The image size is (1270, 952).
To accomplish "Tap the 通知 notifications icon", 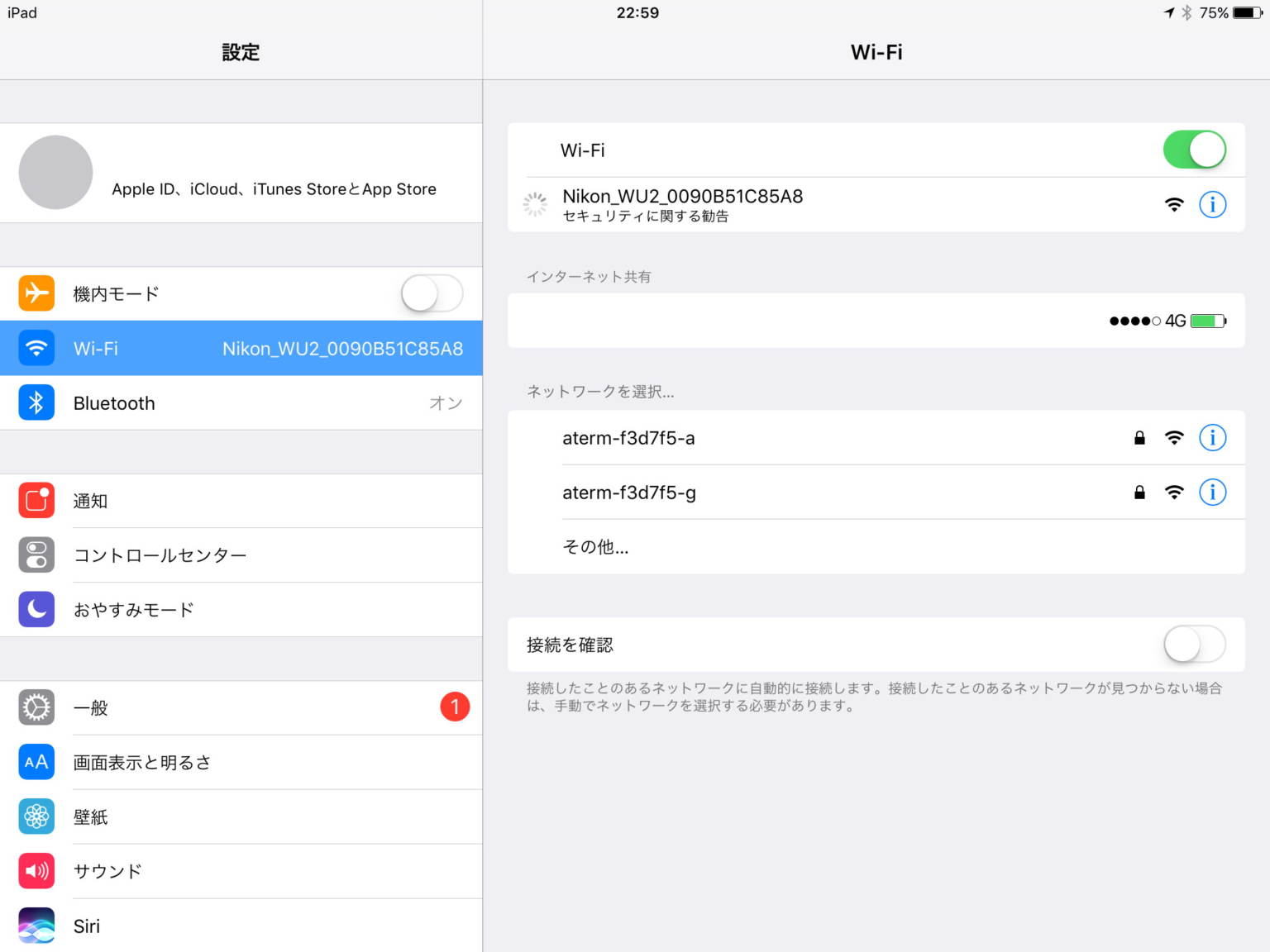I will tap(36, 500).
